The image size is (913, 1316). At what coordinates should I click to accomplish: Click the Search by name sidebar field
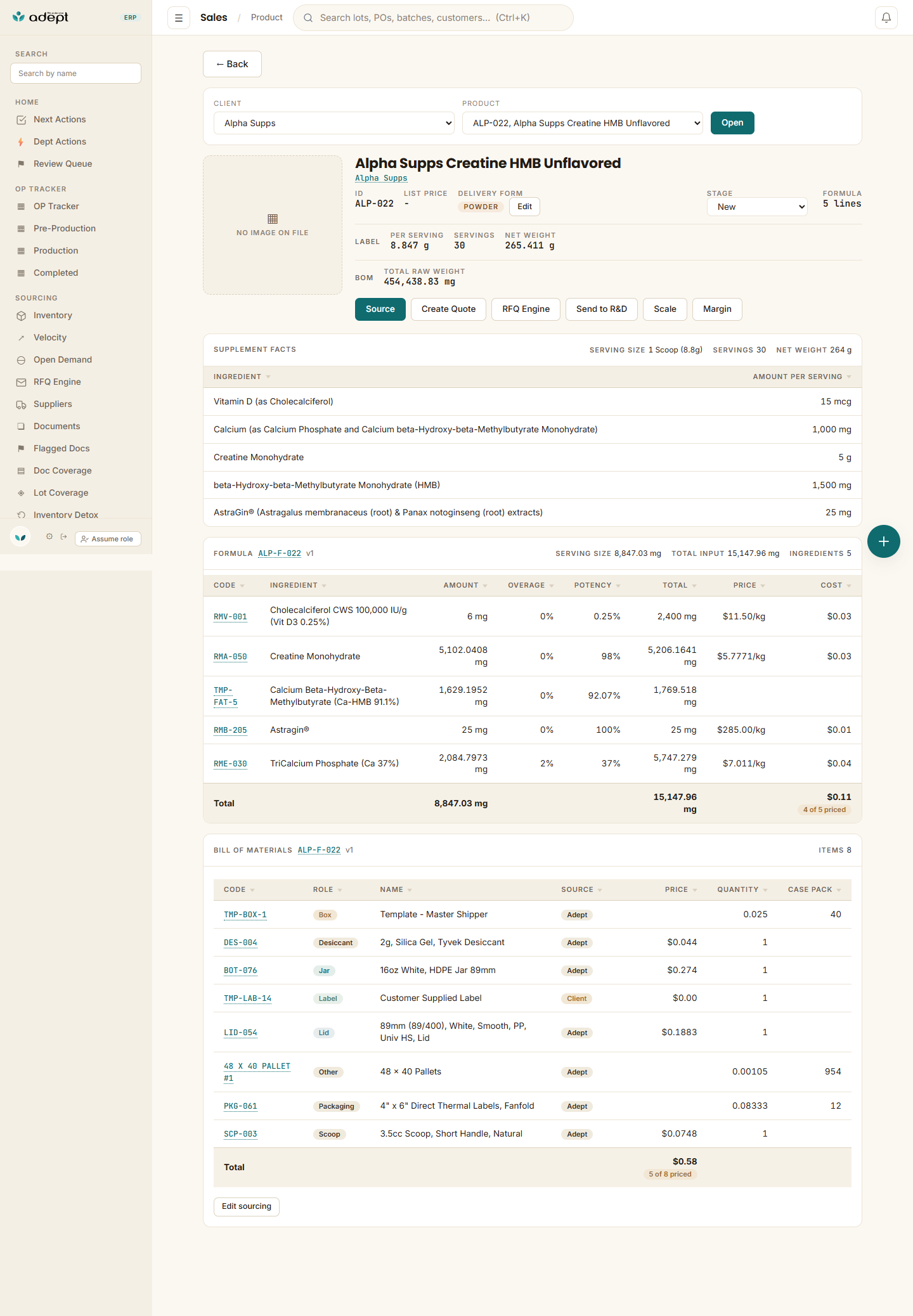(x=75, y=74)
